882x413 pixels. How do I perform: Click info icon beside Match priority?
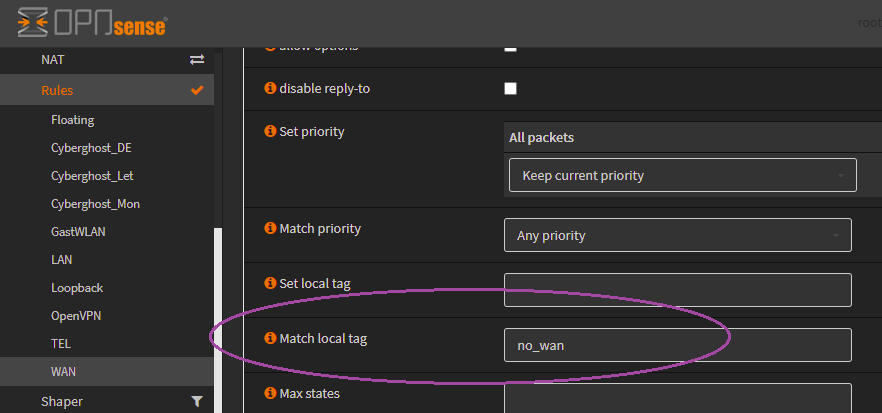click(x=269, y=229)
